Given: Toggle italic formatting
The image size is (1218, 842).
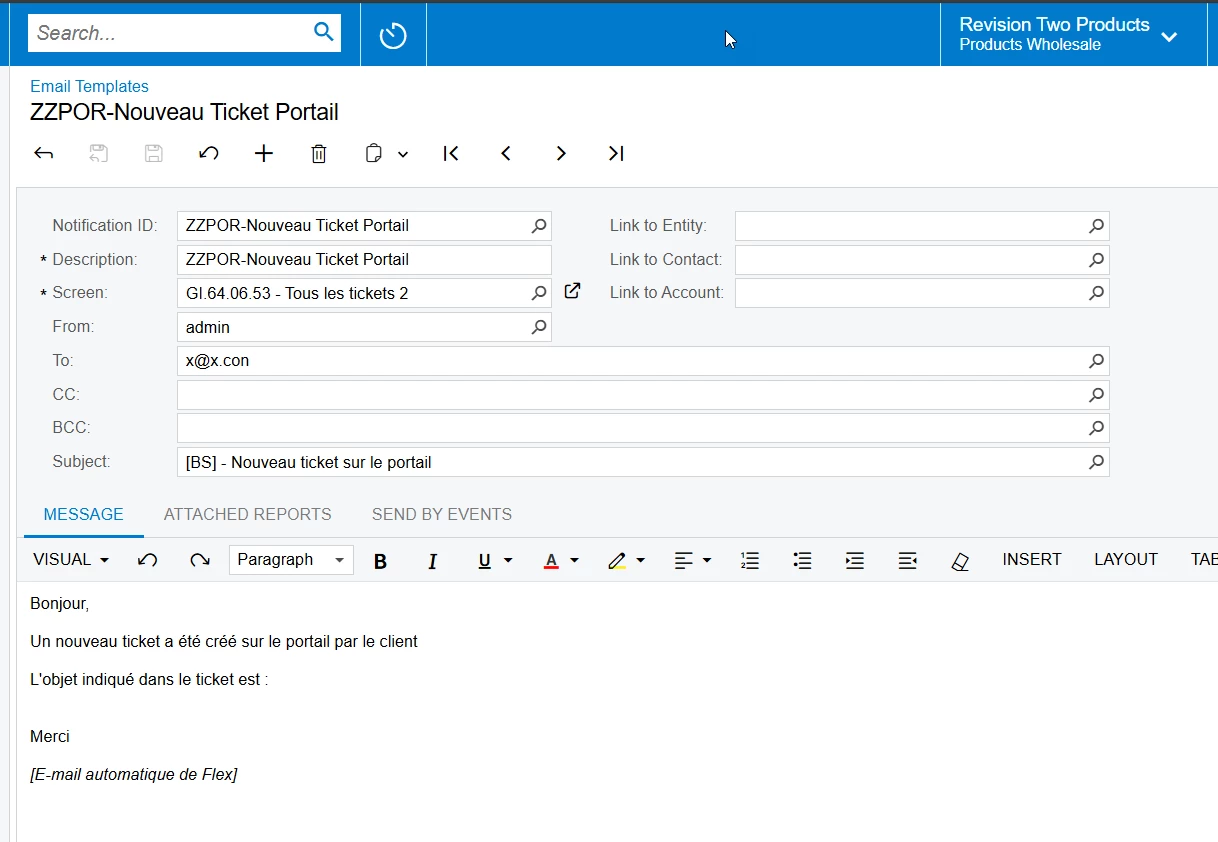Looking at the screenshot, I should tap(432, 561).
